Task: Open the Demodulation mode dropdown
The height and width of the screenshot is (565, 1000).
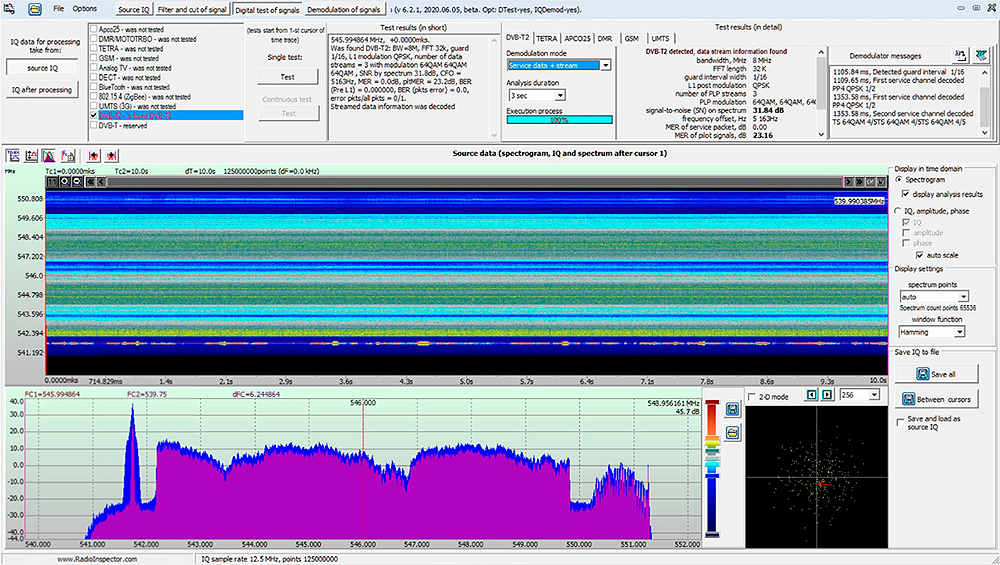Action: (605, 65)
